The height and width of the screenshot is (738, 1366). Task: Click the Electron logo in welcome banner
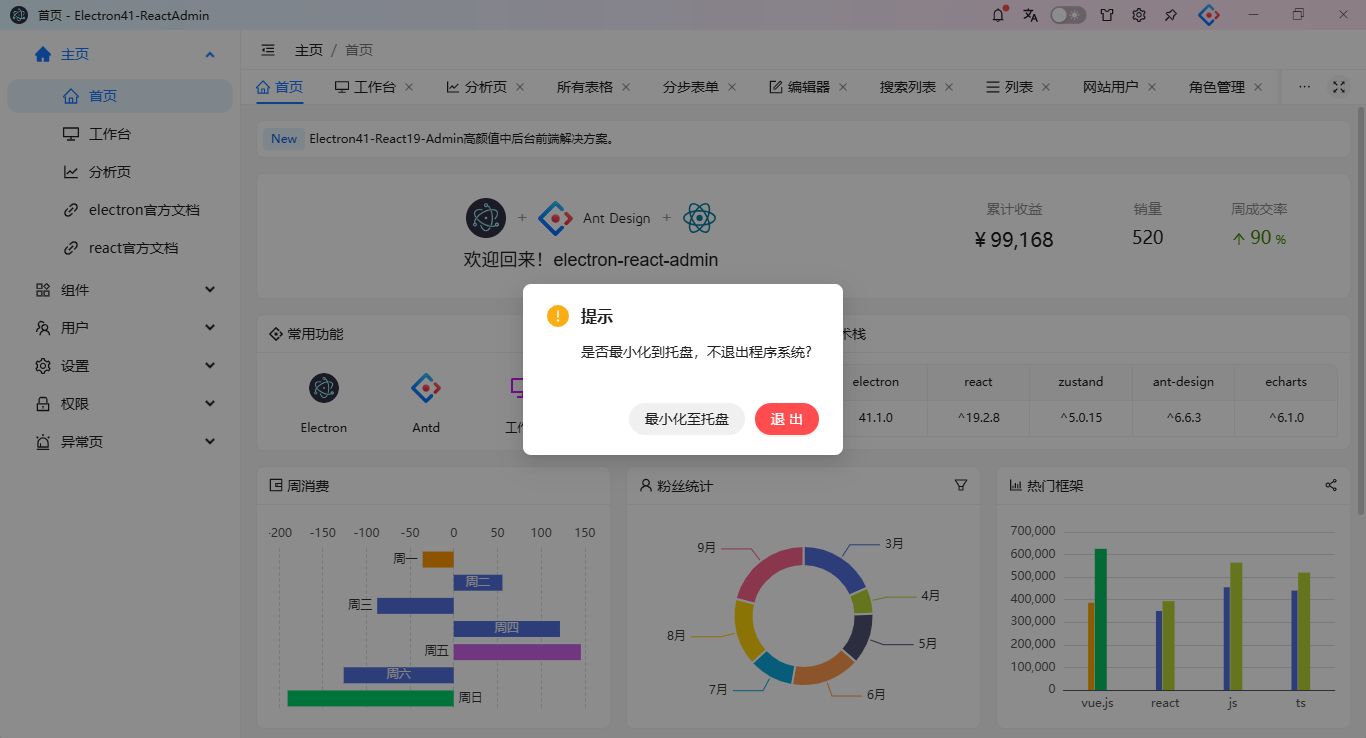(486, 218)
